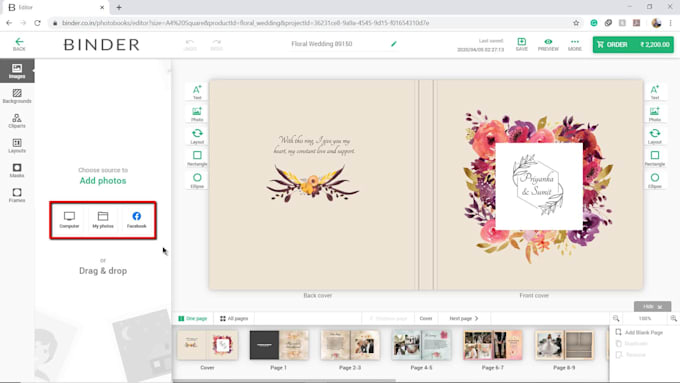
Task: Click the Cover page label in navigation
Action: pos(426,318)
